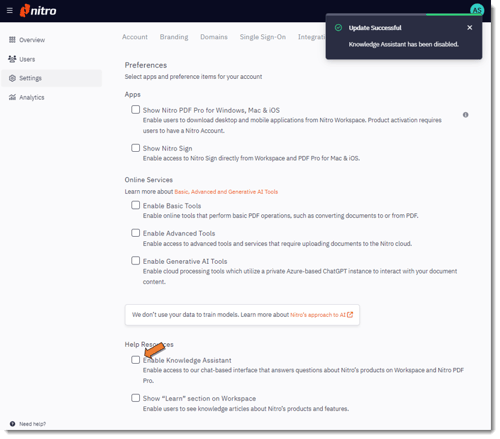Open Basic, Advanced and Generative AI Tools link
Image resolution: width=500 pixels, height=439 pixels.
click(x=226, y=192)
